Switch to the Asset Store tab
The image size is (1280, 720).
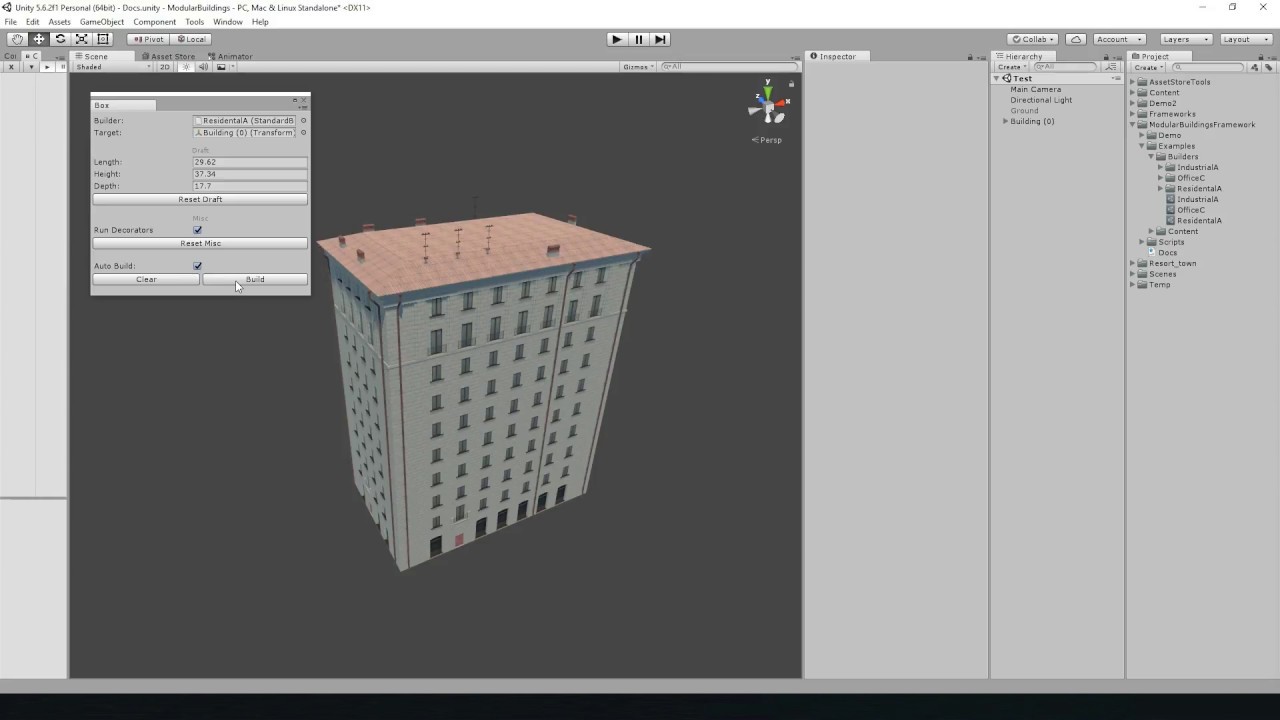point(170,56)
